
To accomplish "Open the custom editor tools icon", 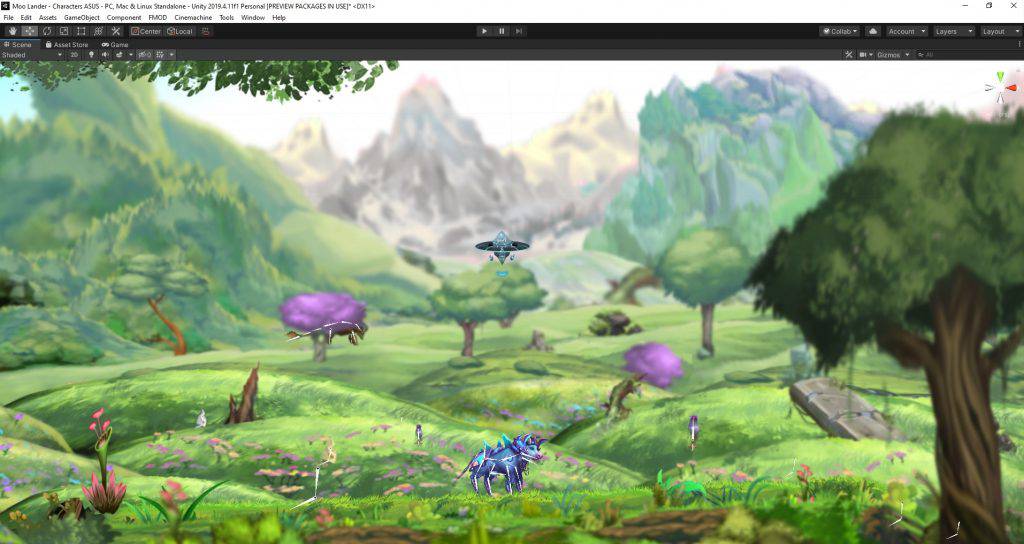I will (116, 31).
